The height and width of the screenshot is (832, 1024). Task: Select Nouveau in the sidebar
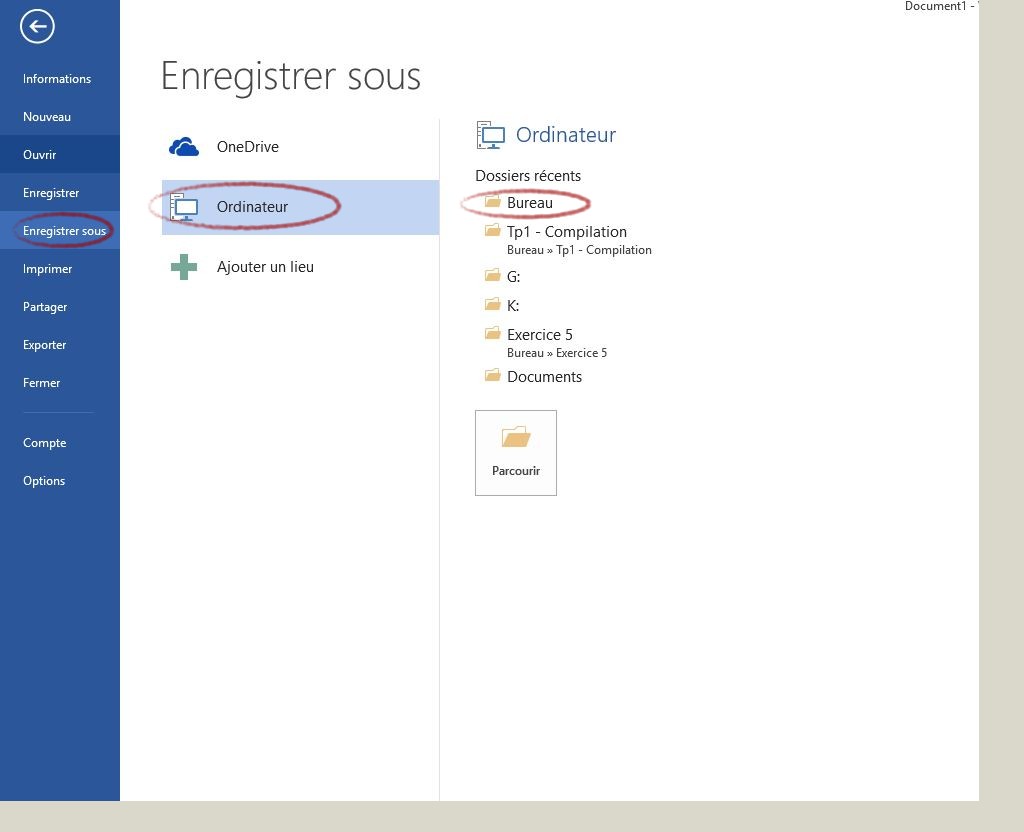coord(47,117)
